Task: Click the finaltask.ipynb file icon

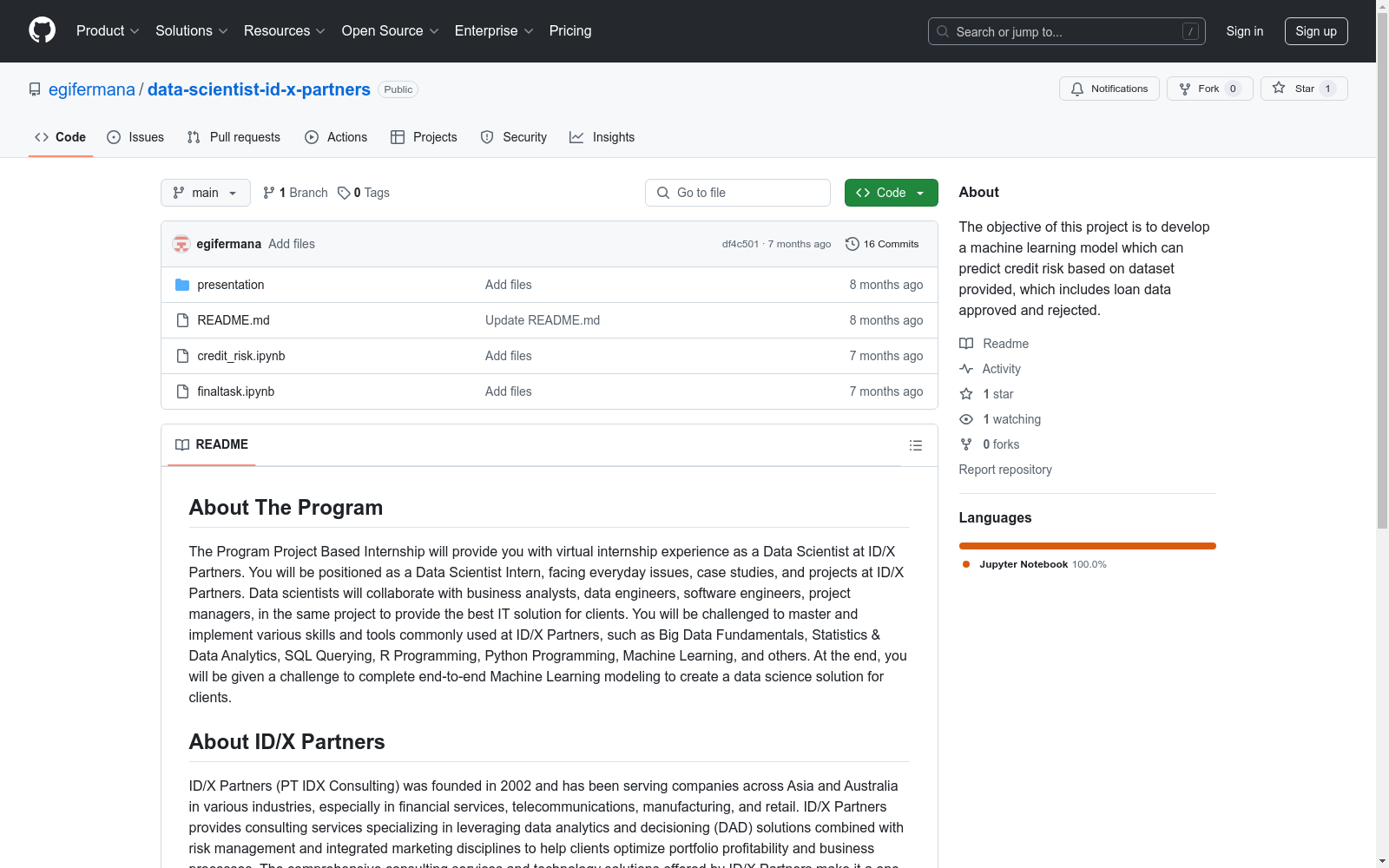Action: coord(182,391)
